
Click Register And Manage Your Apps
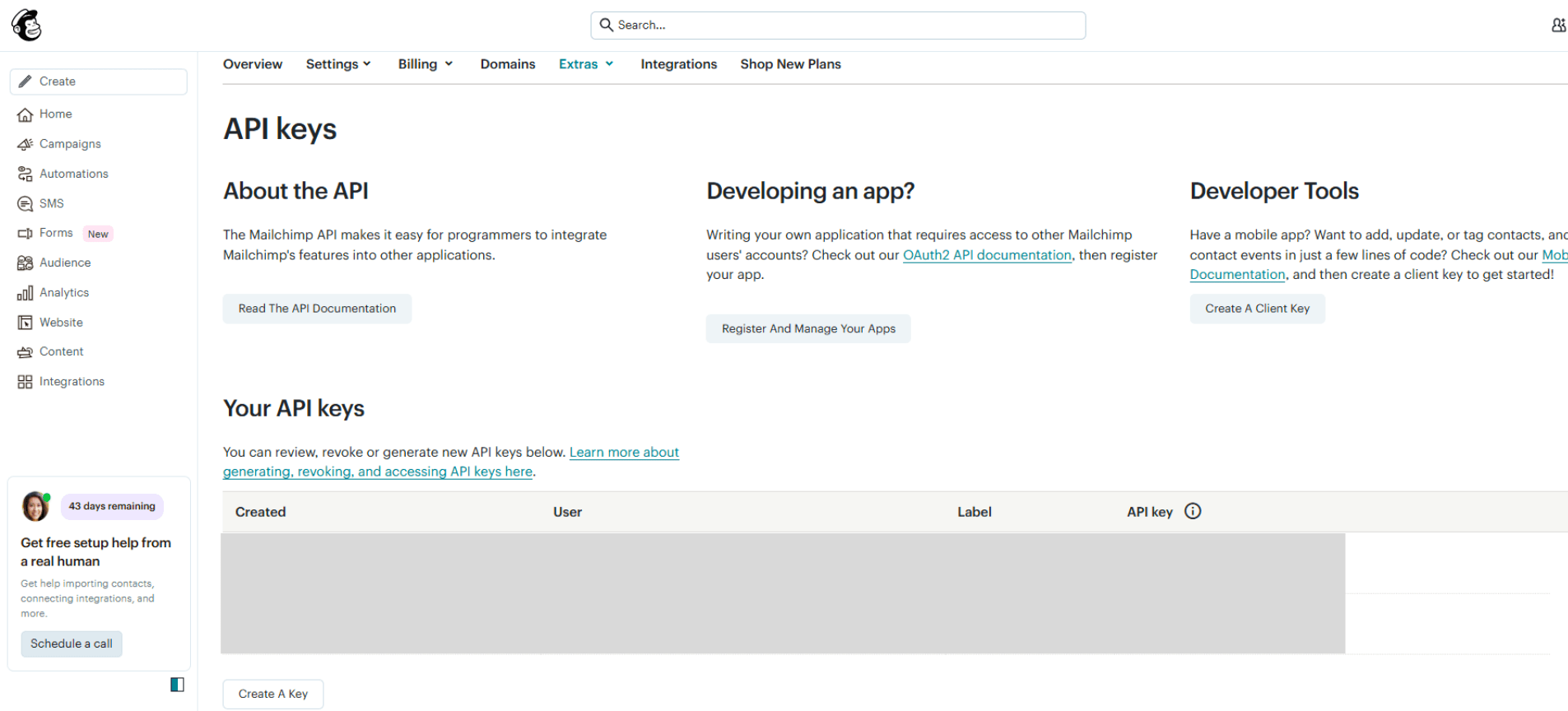click(x=808, y=328)
